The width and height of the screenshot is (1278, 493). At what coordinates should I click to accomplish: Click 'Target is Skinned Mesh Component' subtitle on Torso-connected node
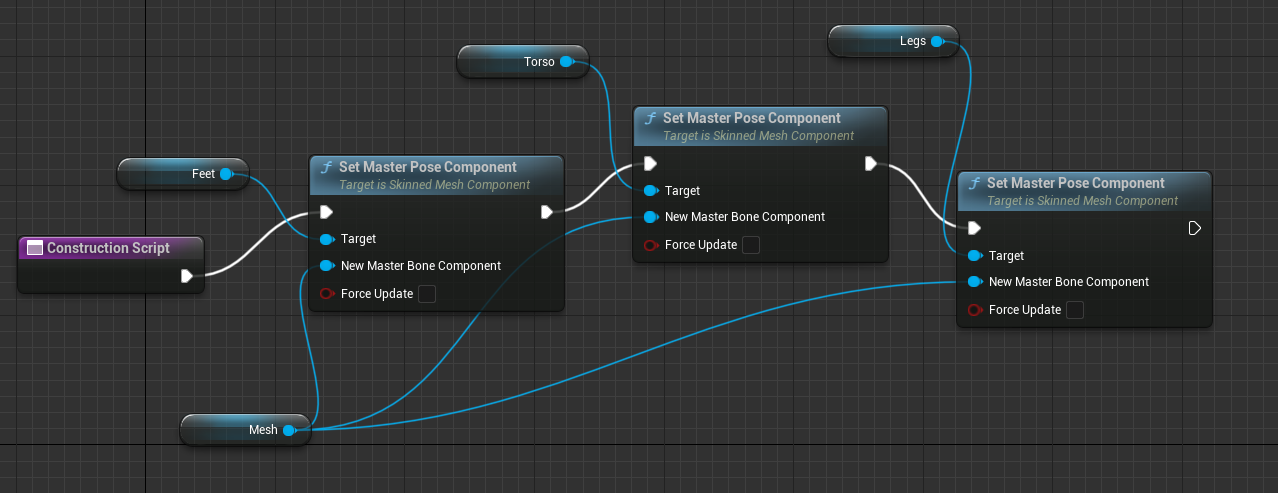(758, 136)
